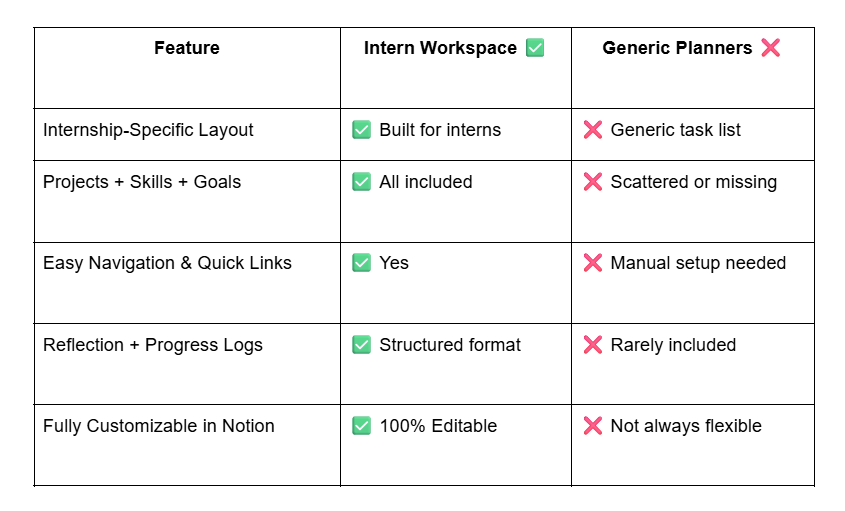
Task: Select the Feature column header
Action: click(187, 48)
